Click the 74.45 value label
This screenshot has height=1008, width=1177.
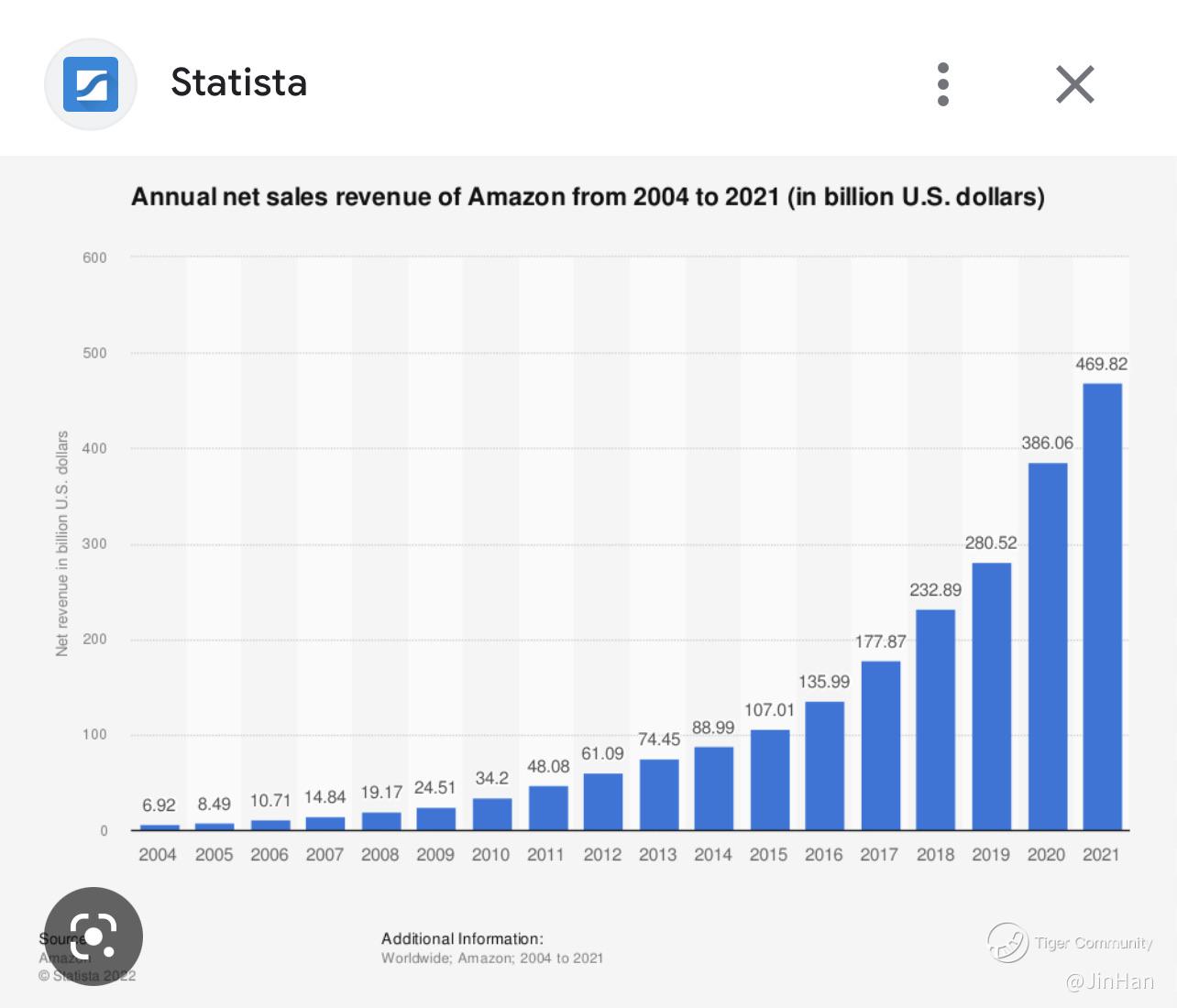pos(658,739)
